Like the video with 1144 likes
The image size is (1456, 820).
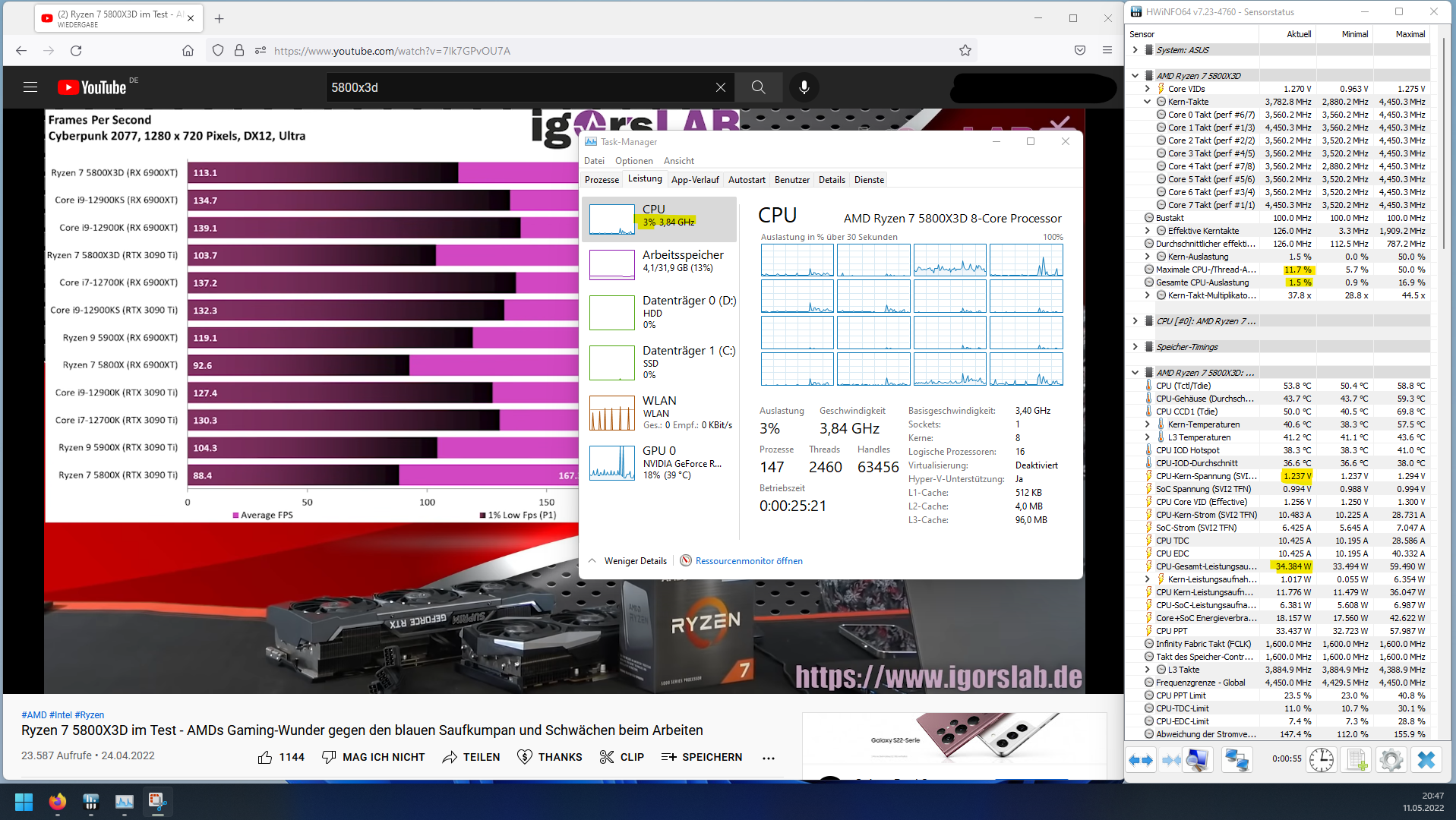[281, 757]
